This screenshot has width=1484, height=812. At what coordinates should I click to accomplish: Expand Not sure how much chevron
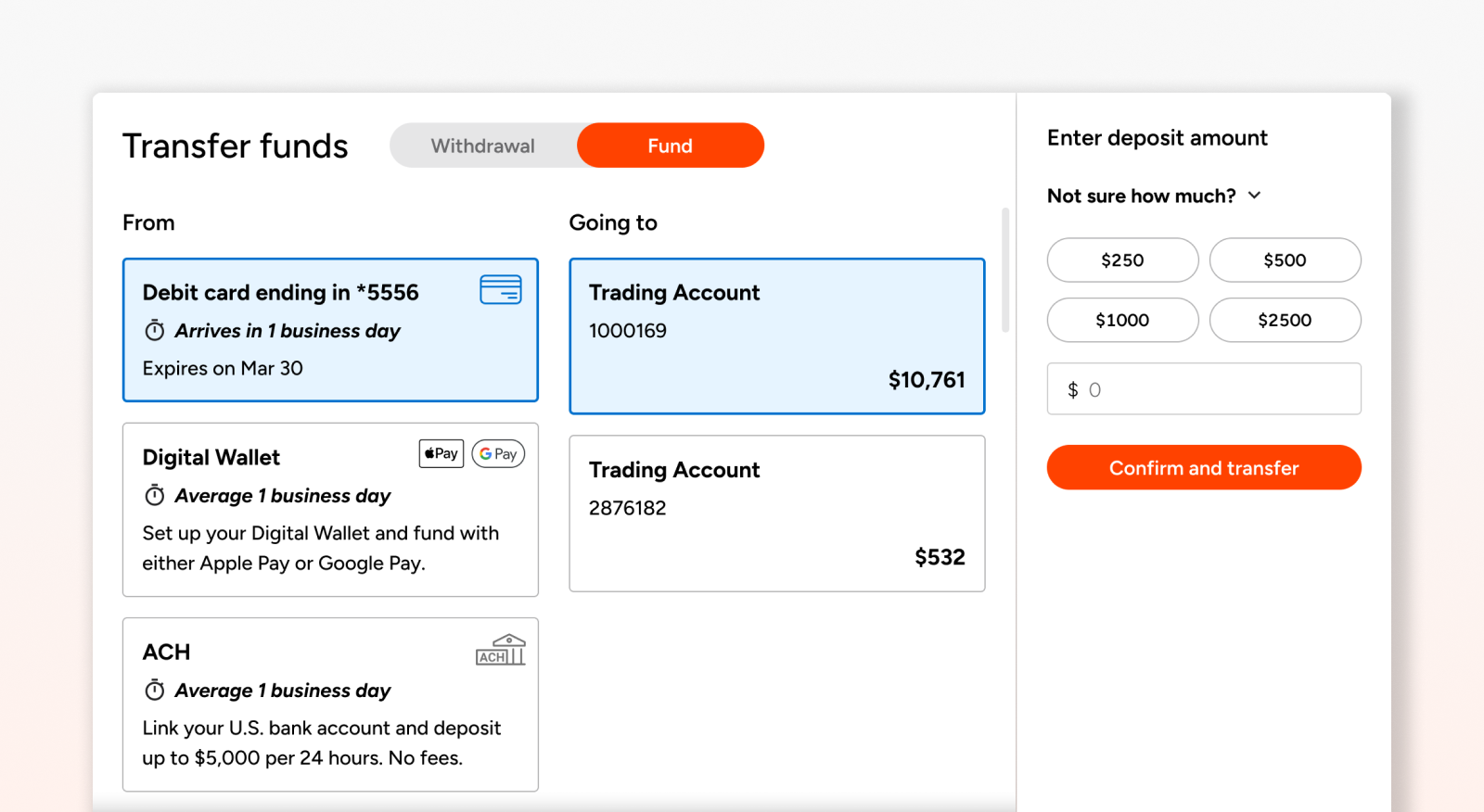pos(1255,196)
